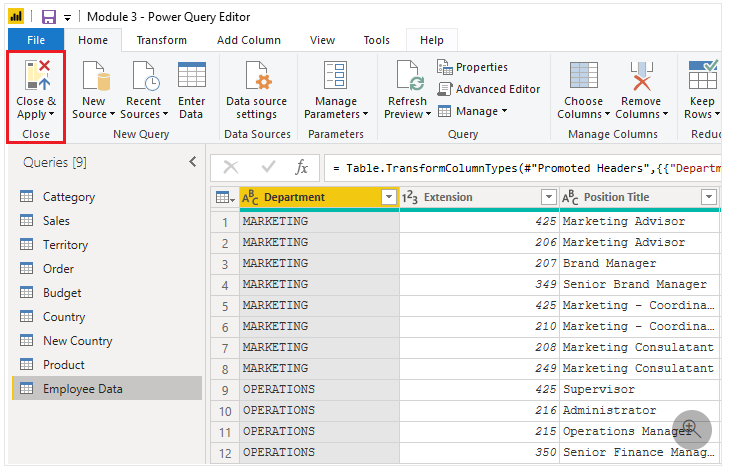
Task: Switch to the Add Column tab
Action: click(x=249, y=40)
